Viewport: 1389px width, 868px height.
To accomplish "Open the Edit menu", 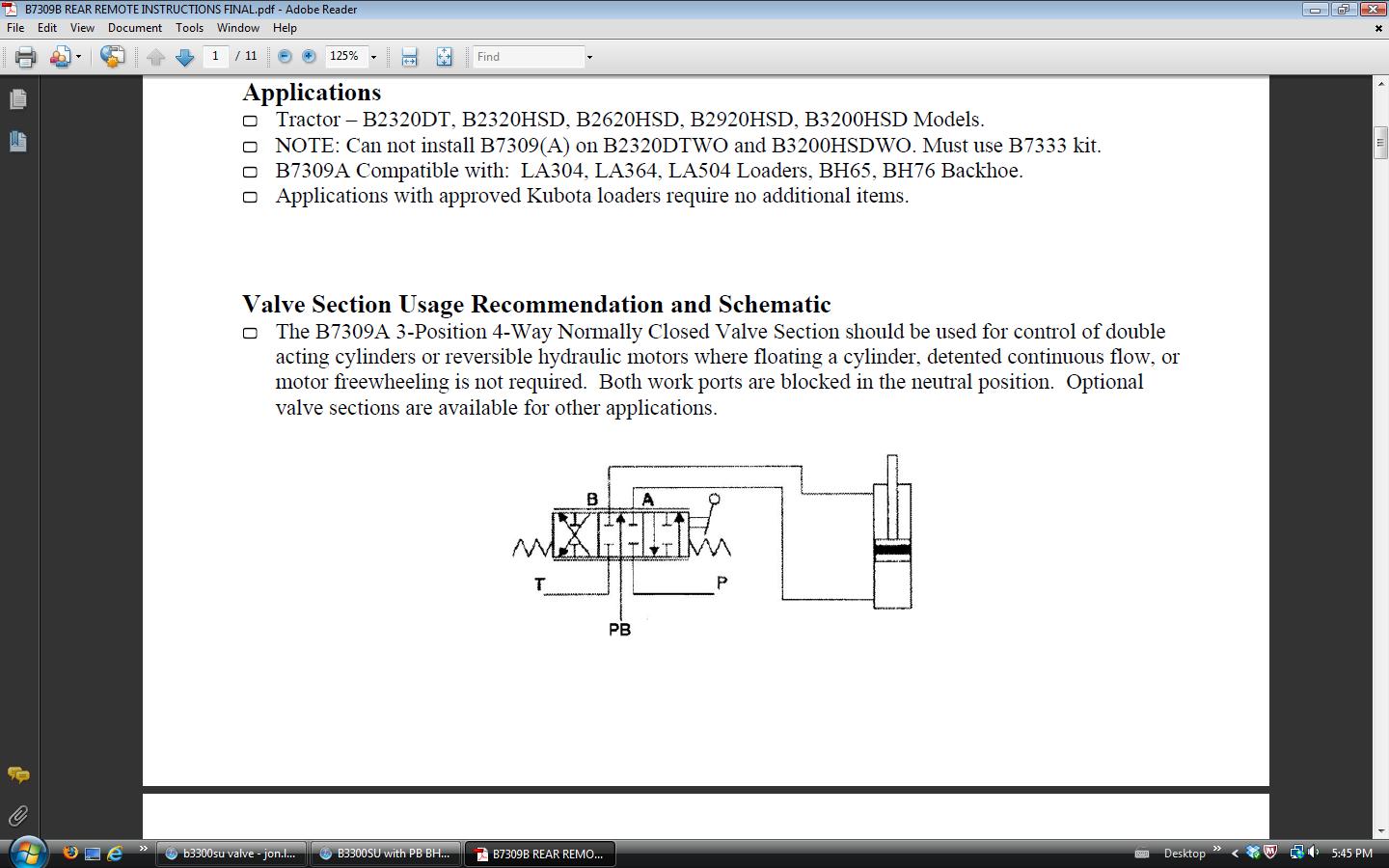I will [x=47, y=28].
